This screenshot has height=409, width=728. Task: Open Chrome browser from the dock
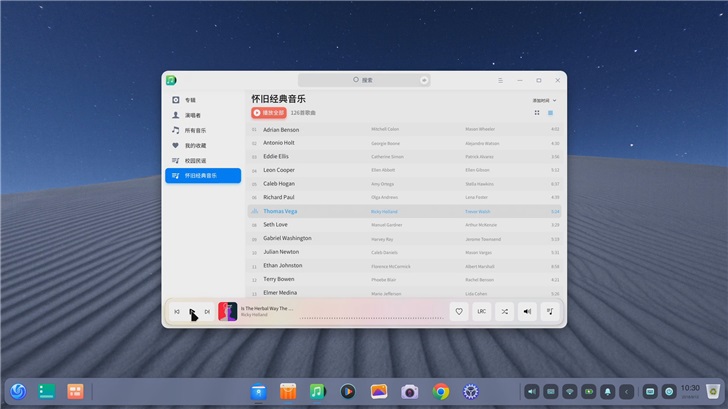[441, 391]
